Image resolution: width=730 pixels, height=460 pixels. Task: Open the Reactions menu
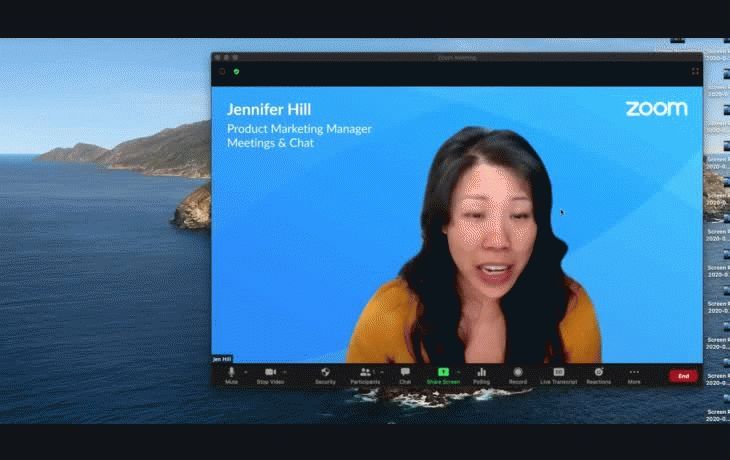coord(599,375)
